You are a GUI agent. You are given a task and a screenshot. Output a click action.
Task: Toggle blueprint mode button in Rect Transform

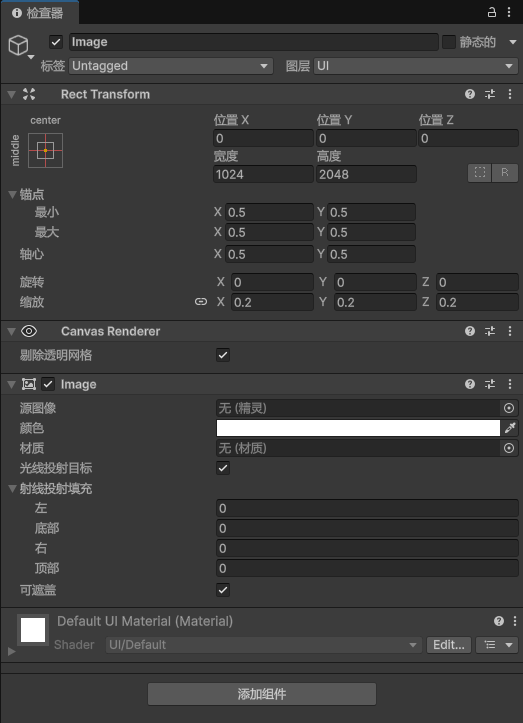[x=480, y=173]
